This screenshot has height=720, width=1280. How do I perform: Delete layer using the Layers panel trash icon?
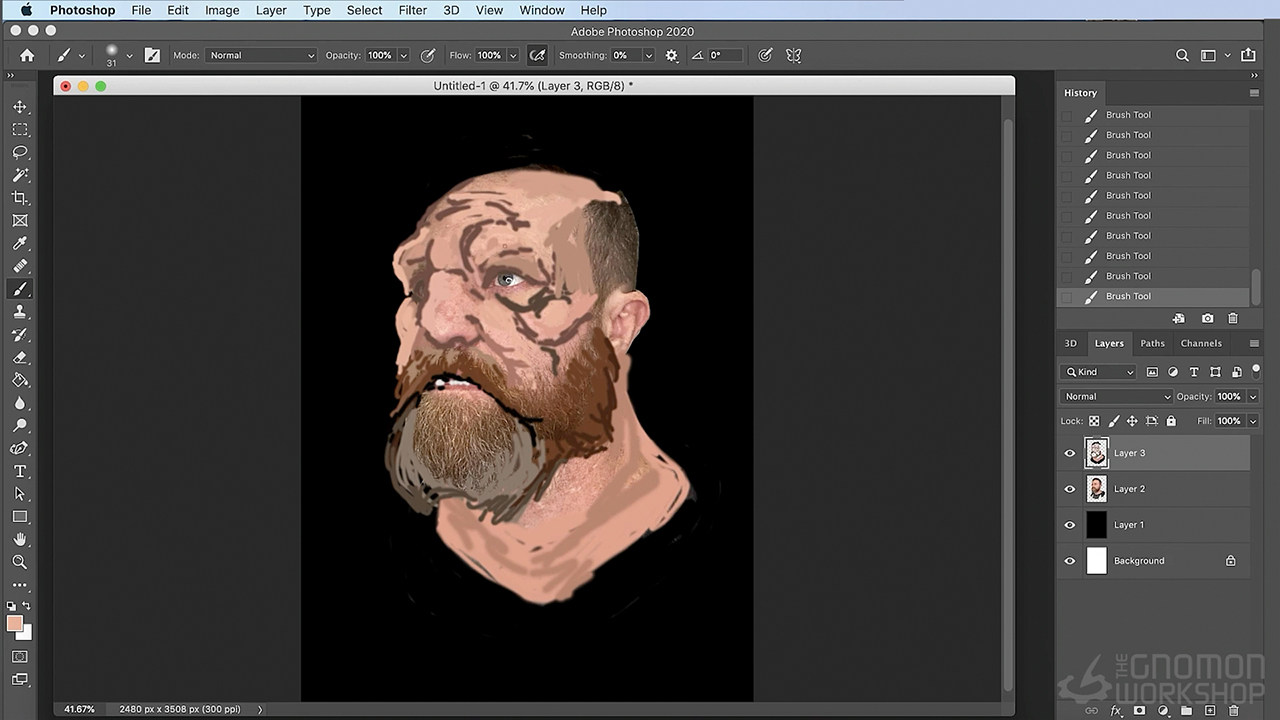(x=1233, y=711)
